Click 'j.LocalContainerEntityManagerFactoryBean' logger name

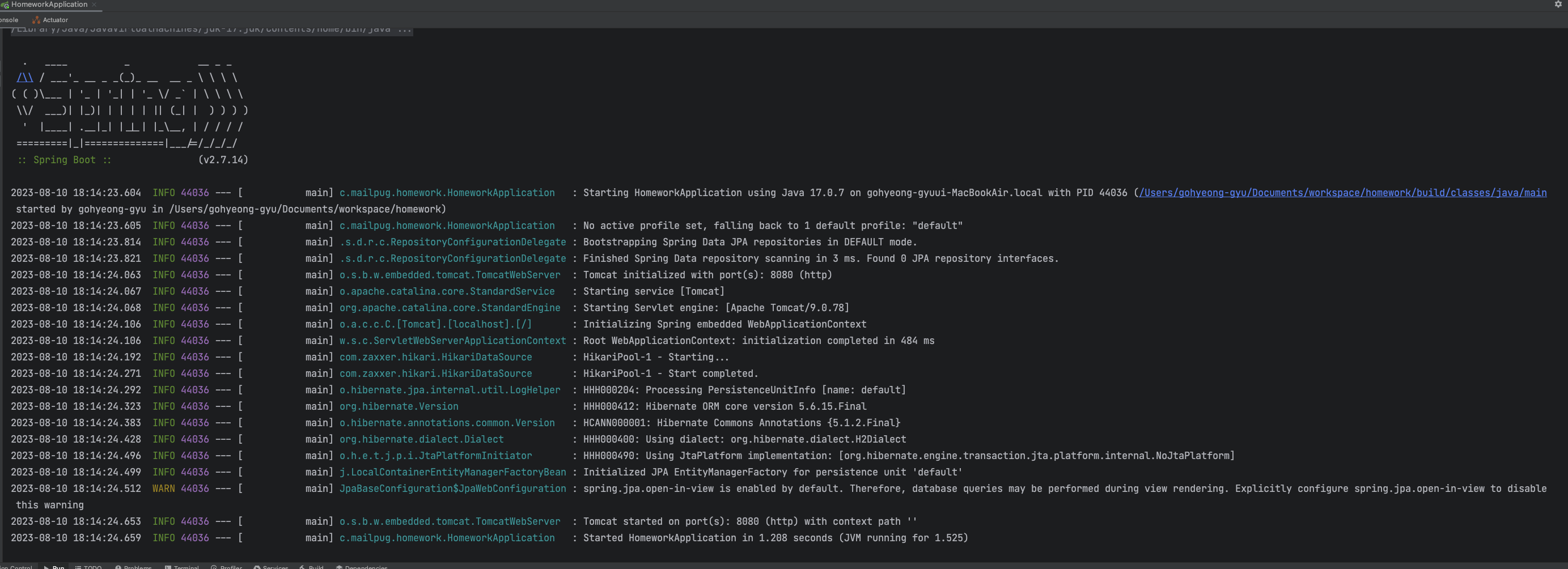(x=452, y=472)
